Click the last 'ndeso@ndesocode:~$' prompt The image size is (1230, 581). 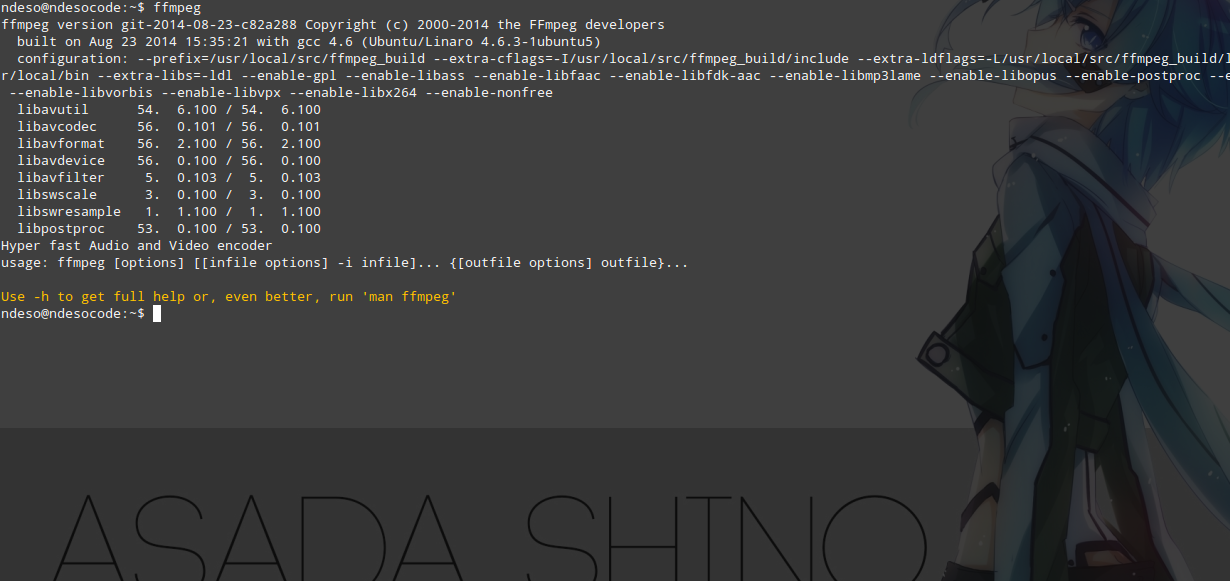click(x=73, y=314)
